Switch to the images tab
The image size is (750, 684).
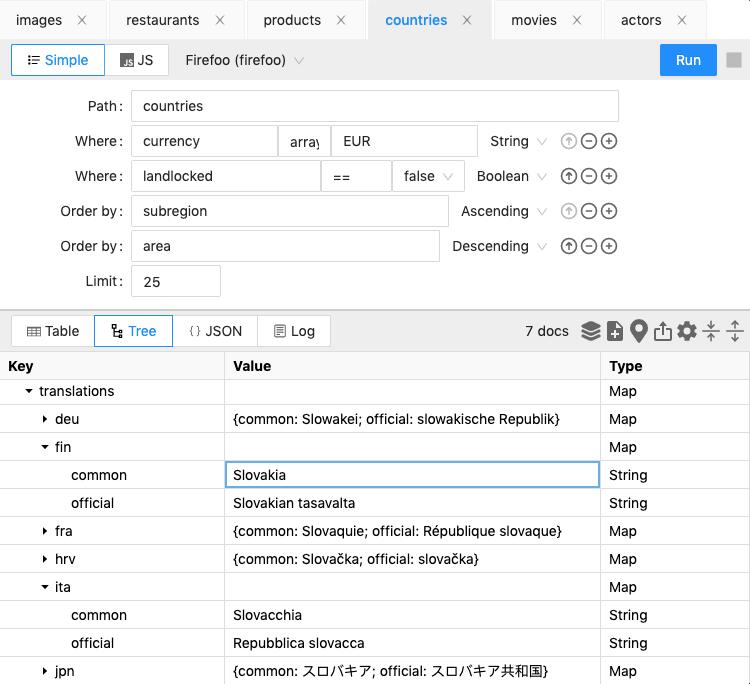click(39, 20)
